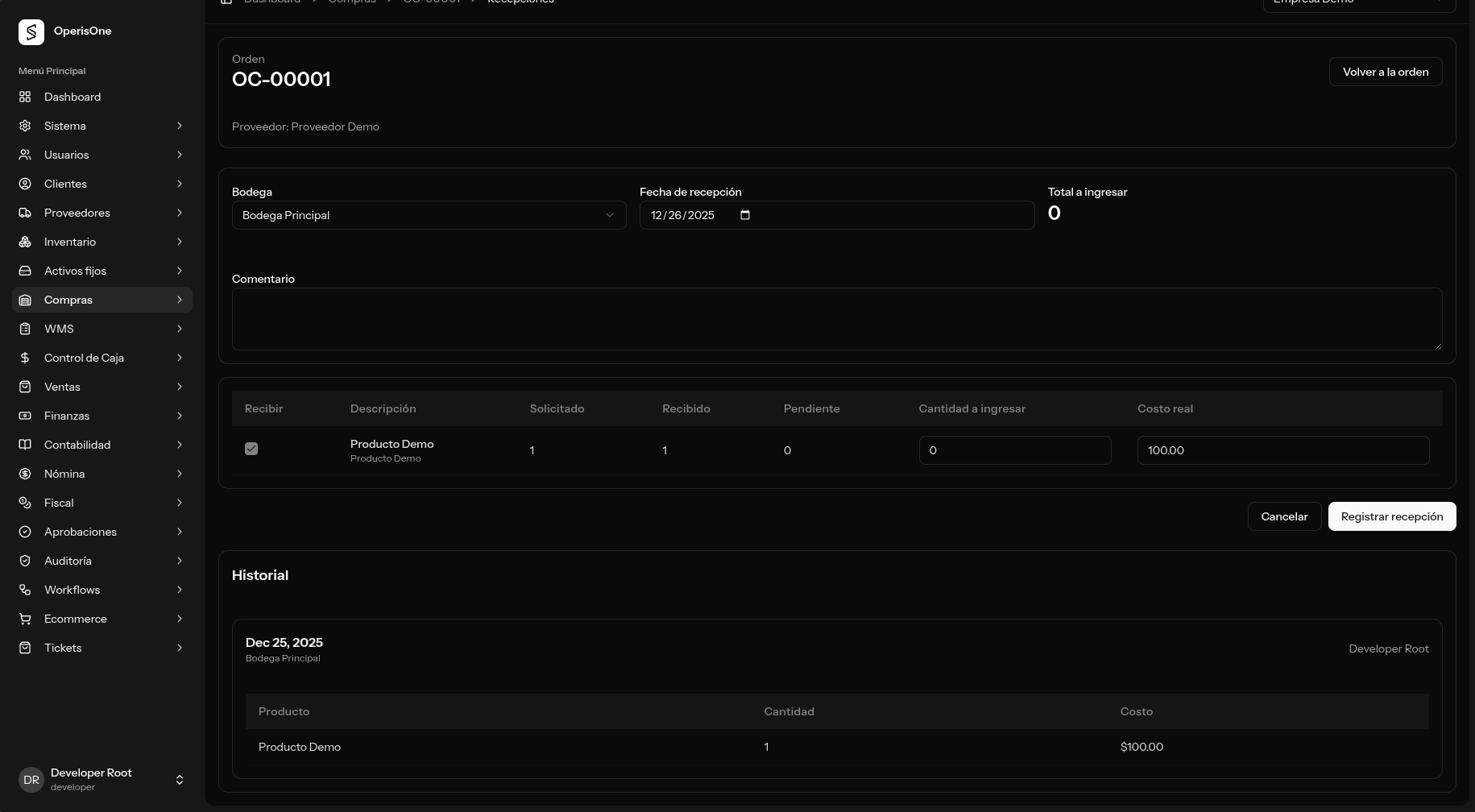Open the Bodega Principal dropdown

(x=429, y=215)
